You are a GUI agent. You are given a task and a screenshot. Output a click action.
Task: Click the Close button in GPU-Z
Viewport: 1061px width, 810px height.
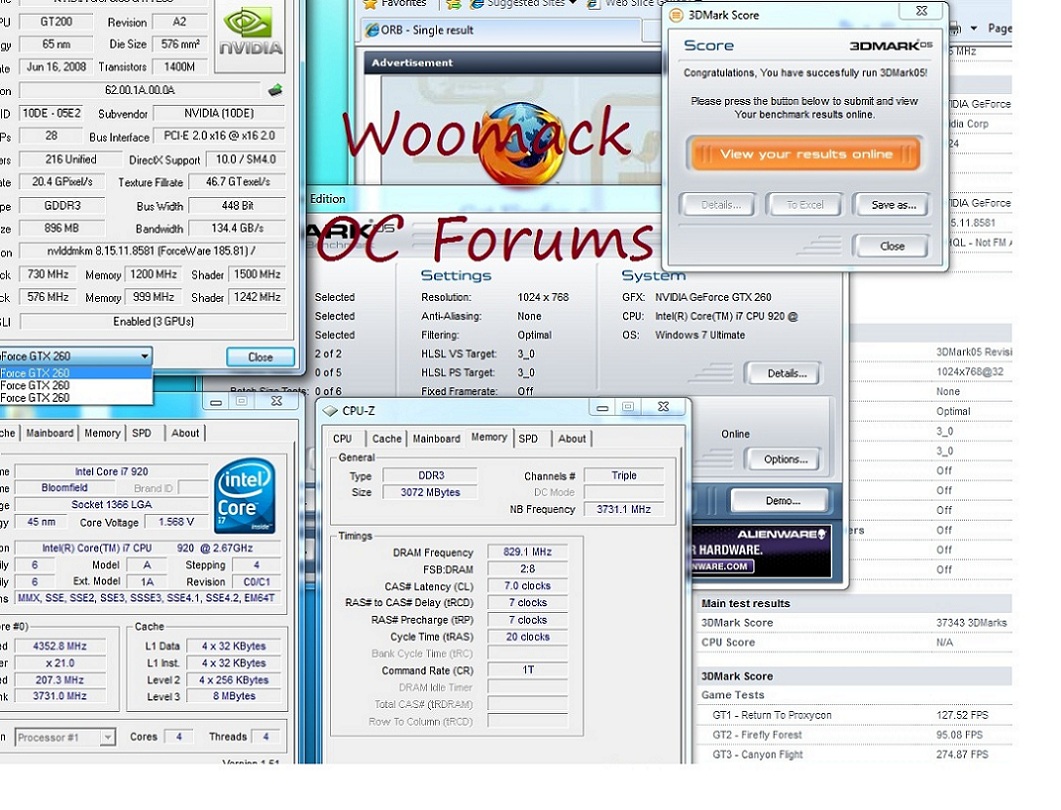[261, 357]
